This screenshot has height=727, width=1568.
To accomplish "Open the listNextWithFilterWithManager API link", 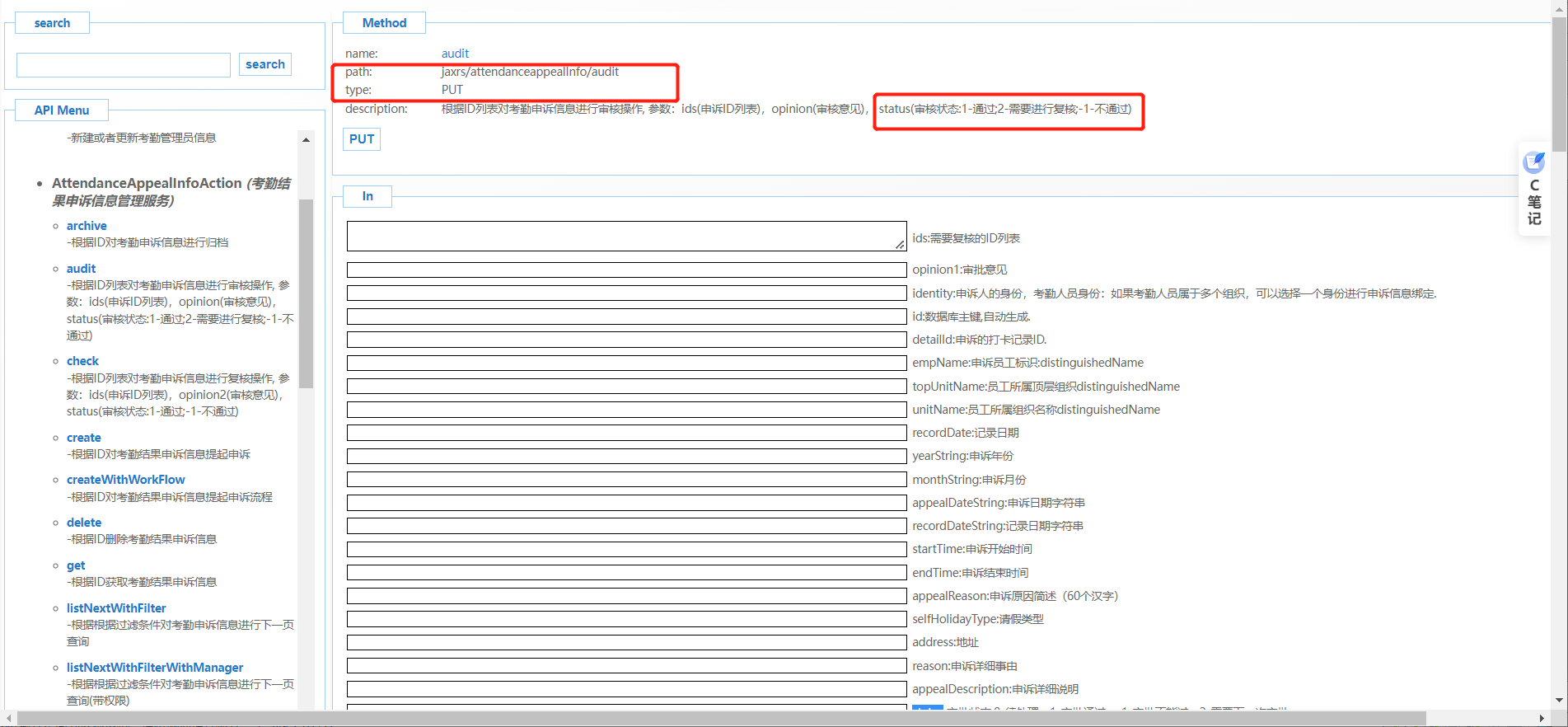I will coord(155,668).
